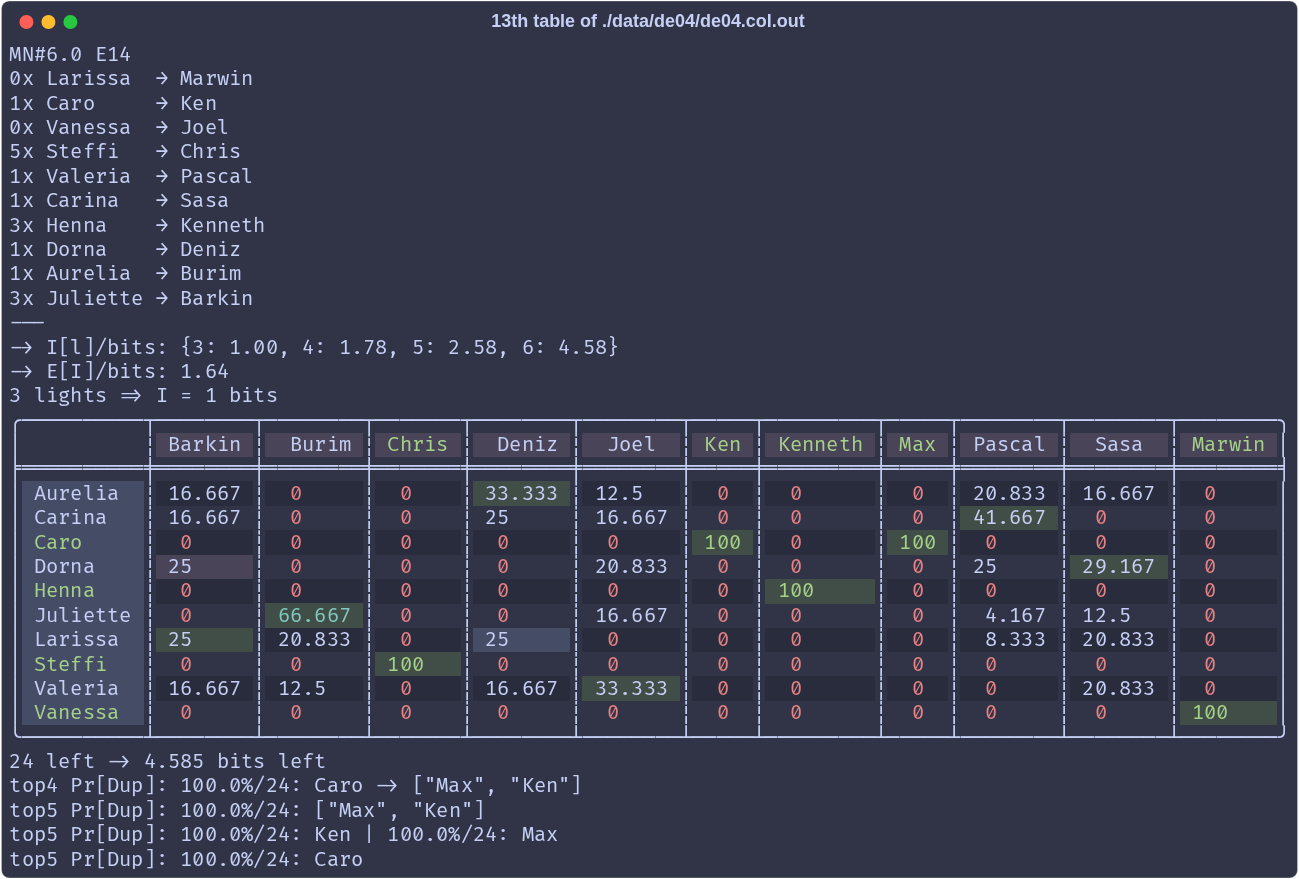1299x879 pixels.
Task: Click the green 'Marwin' column header
Action: point(1228,445)
